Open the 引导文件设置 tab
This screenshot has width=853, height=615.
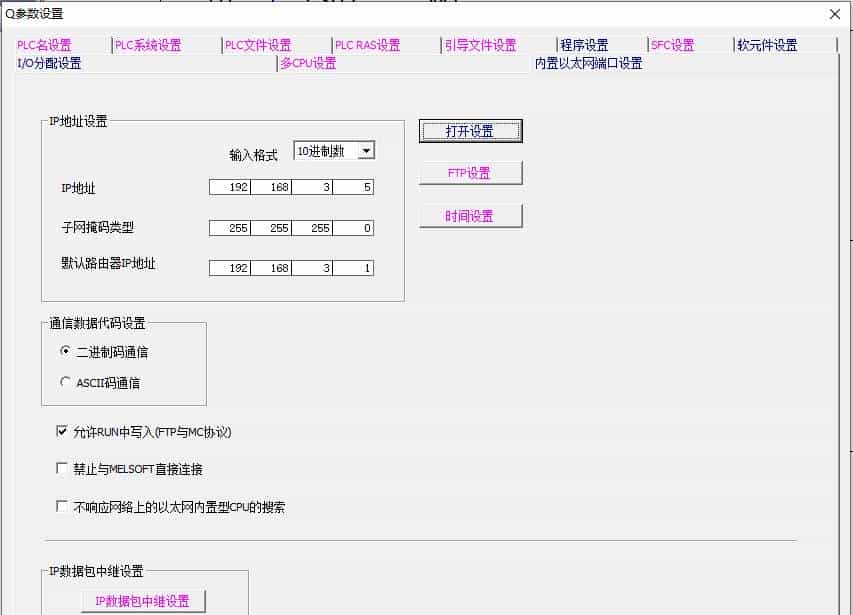[x=481, y=44]
